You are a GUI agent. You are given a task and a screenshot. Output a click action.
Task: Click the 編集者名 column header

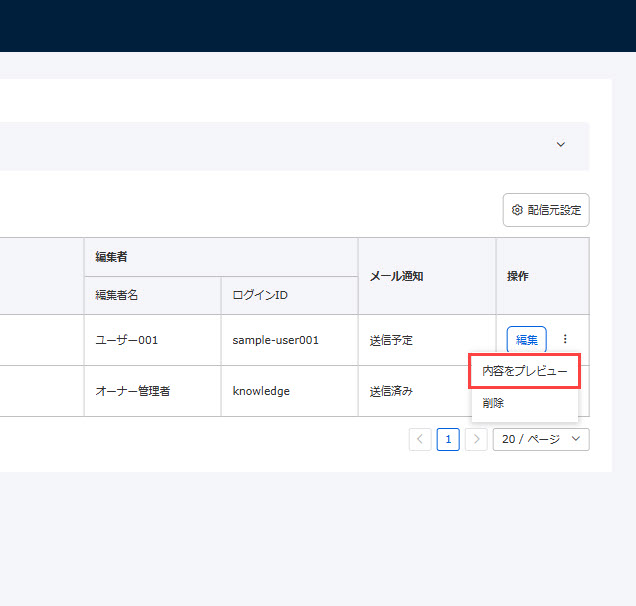[x=116, y=296]
